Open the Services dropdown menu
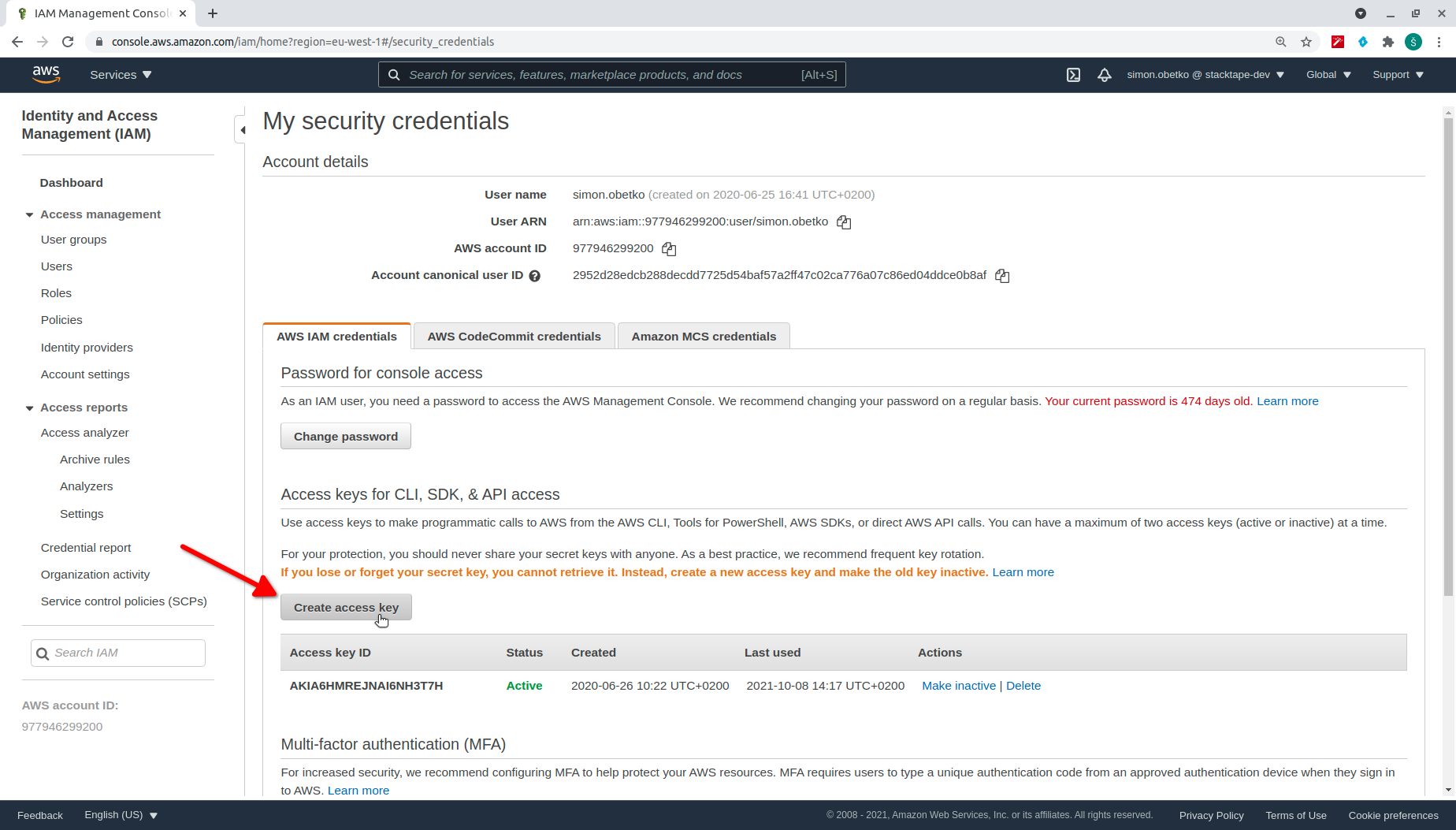 coord(121,75)
